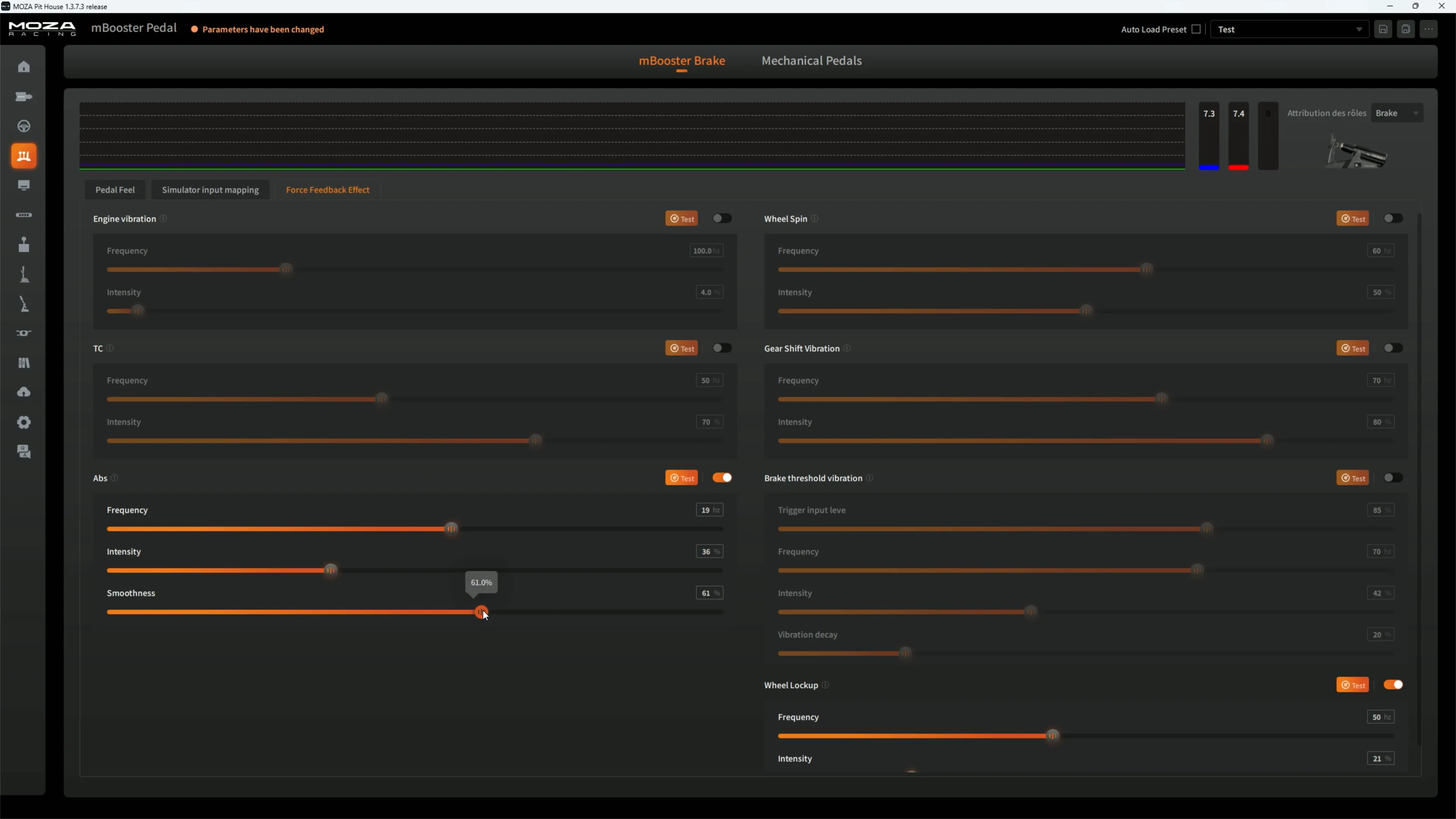Open the handbrake icon in the sidebar
This screenshot has width=1456, height=819.
24,304
